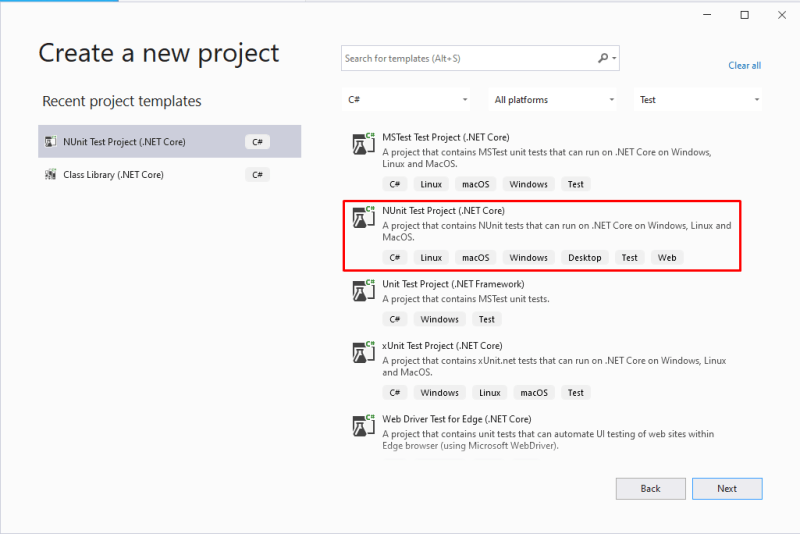Select NUnit Test Project (.NET Core) title in list
Viewport: 800px width, 534px height.
coord(443,211)
